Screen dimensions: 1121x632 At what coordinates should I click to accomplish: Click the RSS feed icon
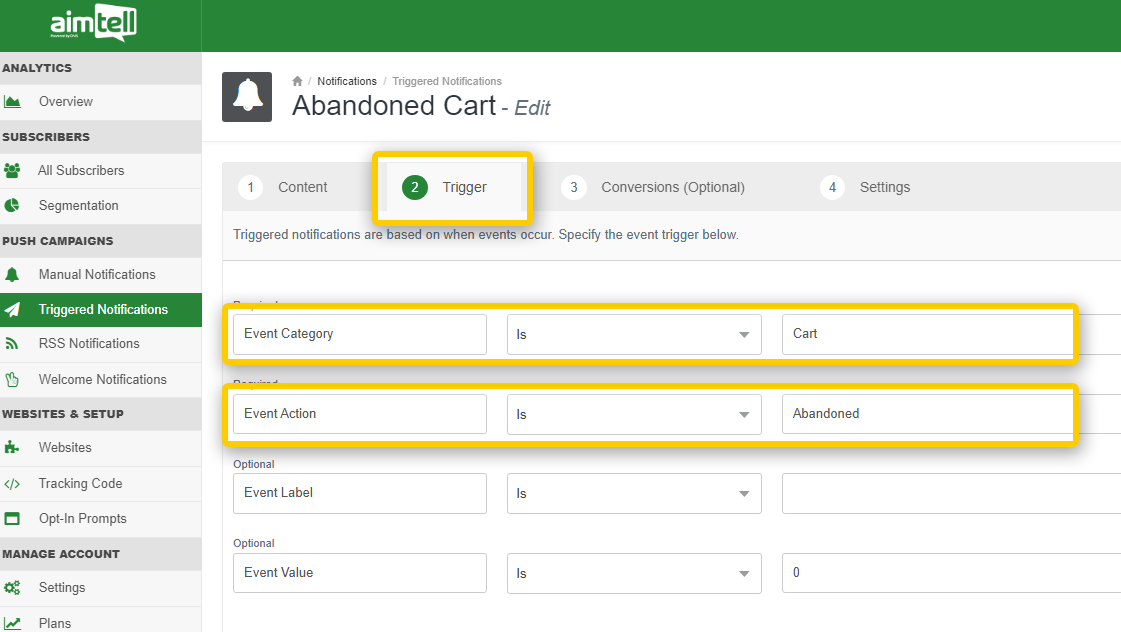[x=12, y=344]
